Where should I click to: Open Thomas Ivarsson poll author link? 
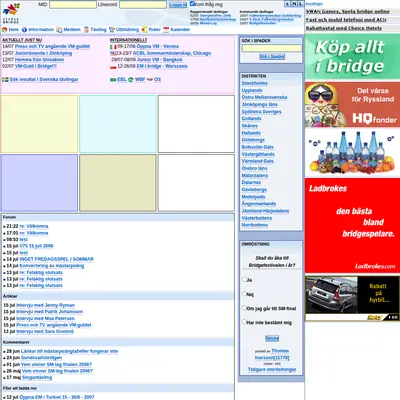pos(272,354)
